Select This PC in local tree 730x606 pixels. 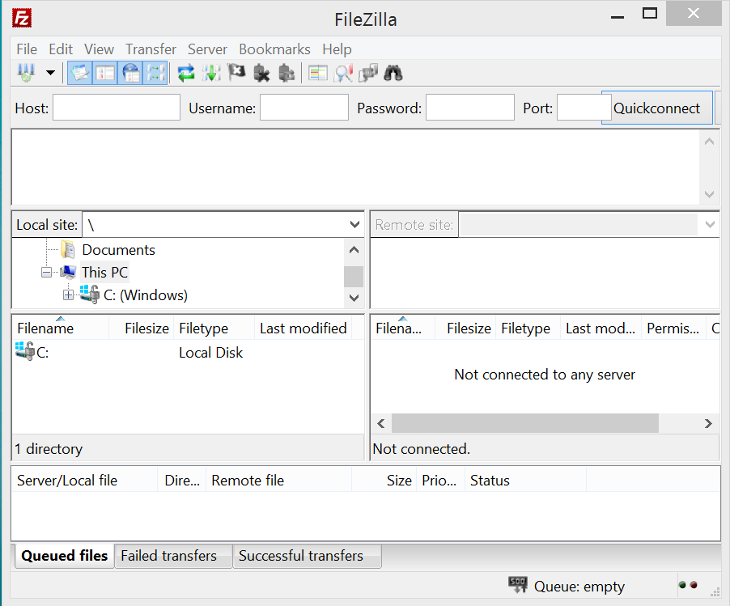coord(105,272)
